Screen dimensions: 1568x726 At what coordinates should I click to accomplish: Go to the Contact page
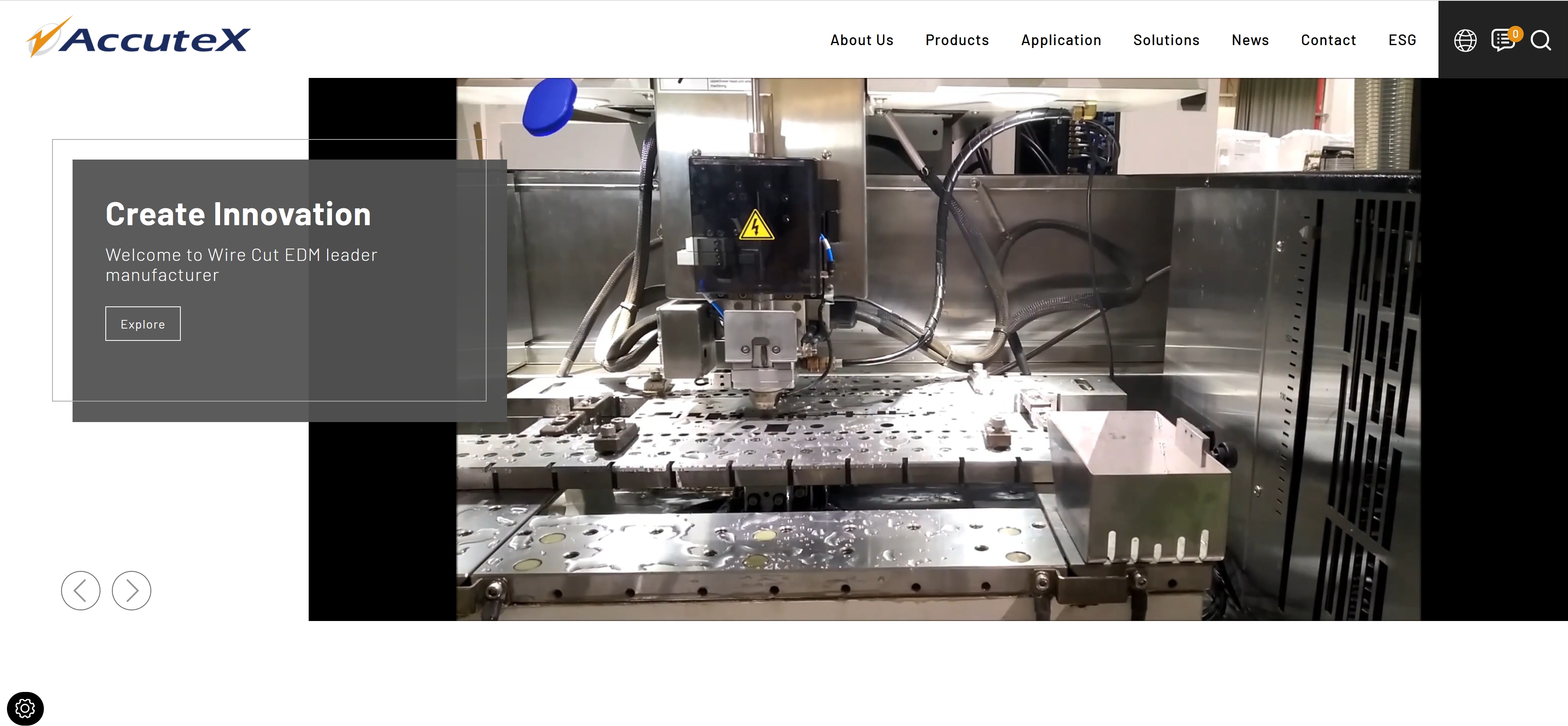1328,40
